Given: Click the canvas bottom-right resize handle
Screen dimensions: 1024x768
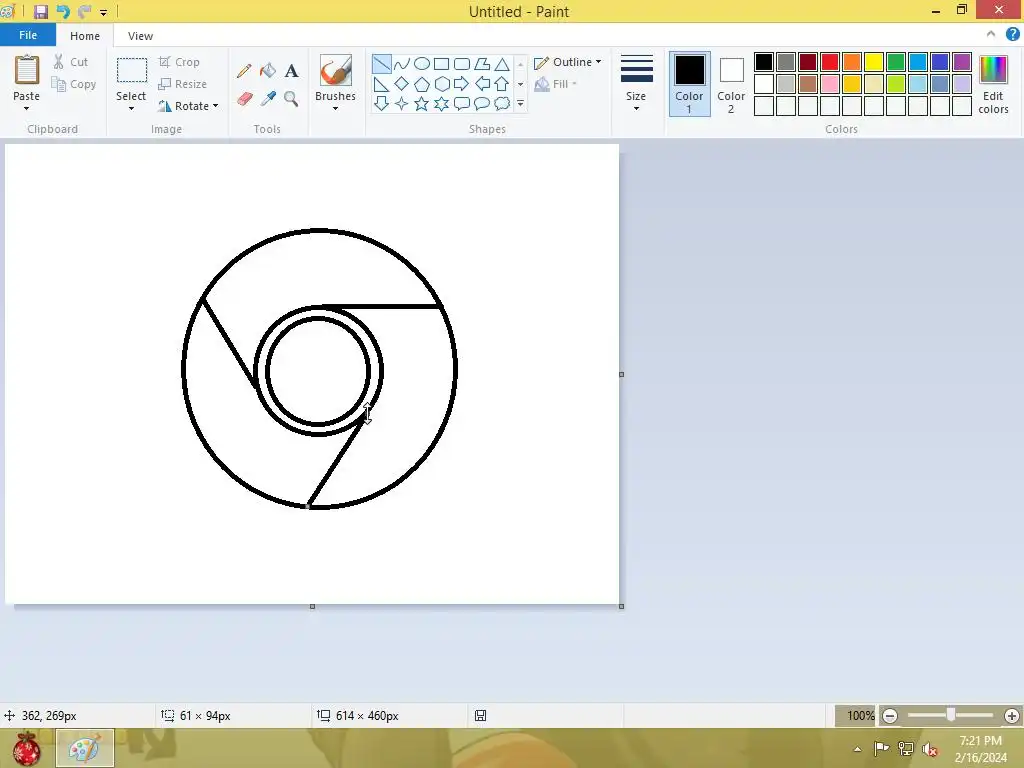Looking at the screenshot, I should [621, 606].
